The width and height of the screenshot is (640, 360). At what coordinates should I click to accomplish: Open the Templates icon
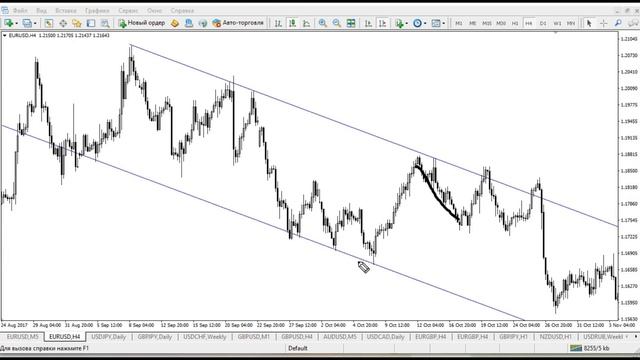coord(436,23)
